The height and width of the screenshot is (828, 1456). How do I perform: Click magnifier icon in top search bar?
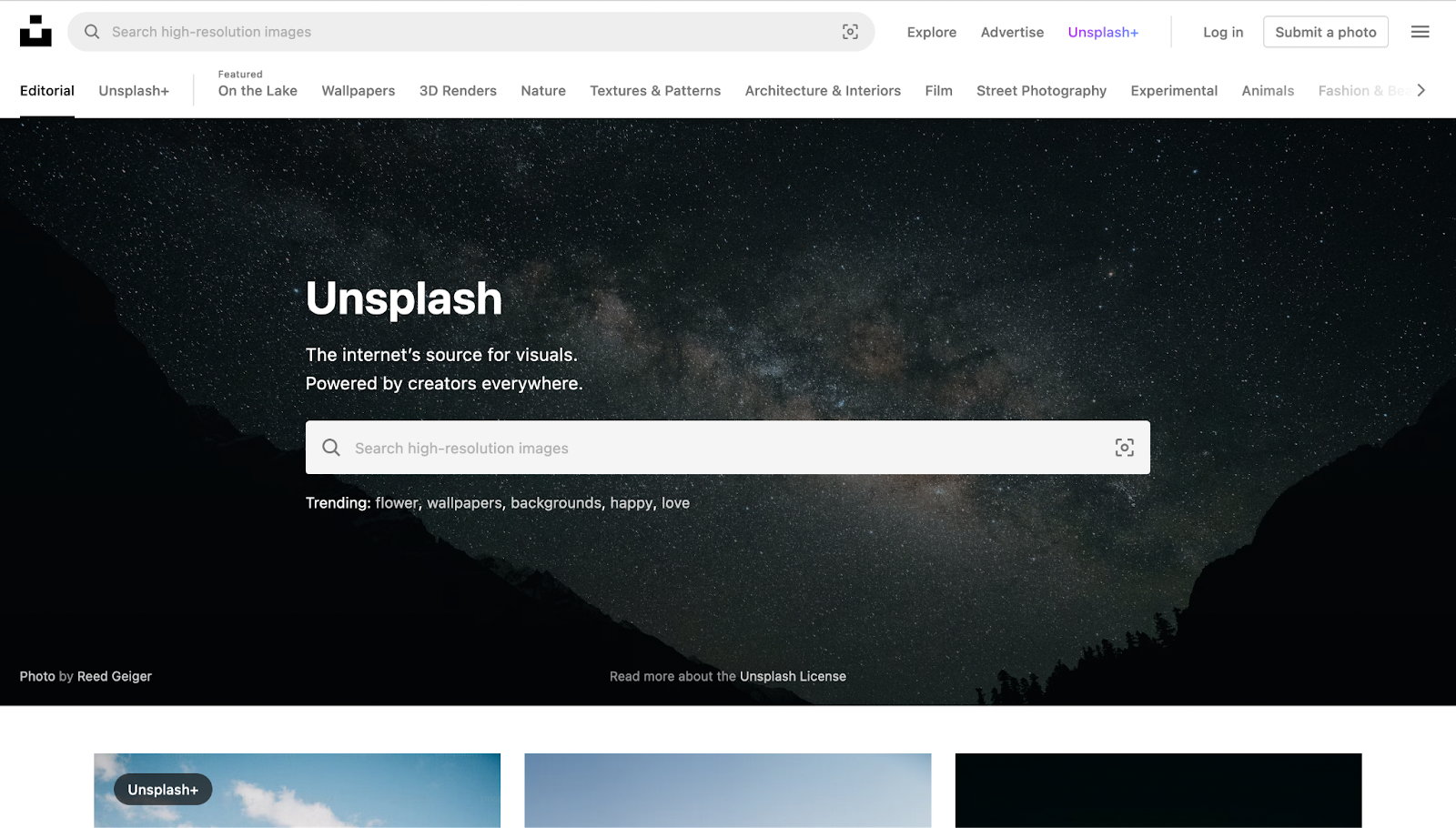92,32
